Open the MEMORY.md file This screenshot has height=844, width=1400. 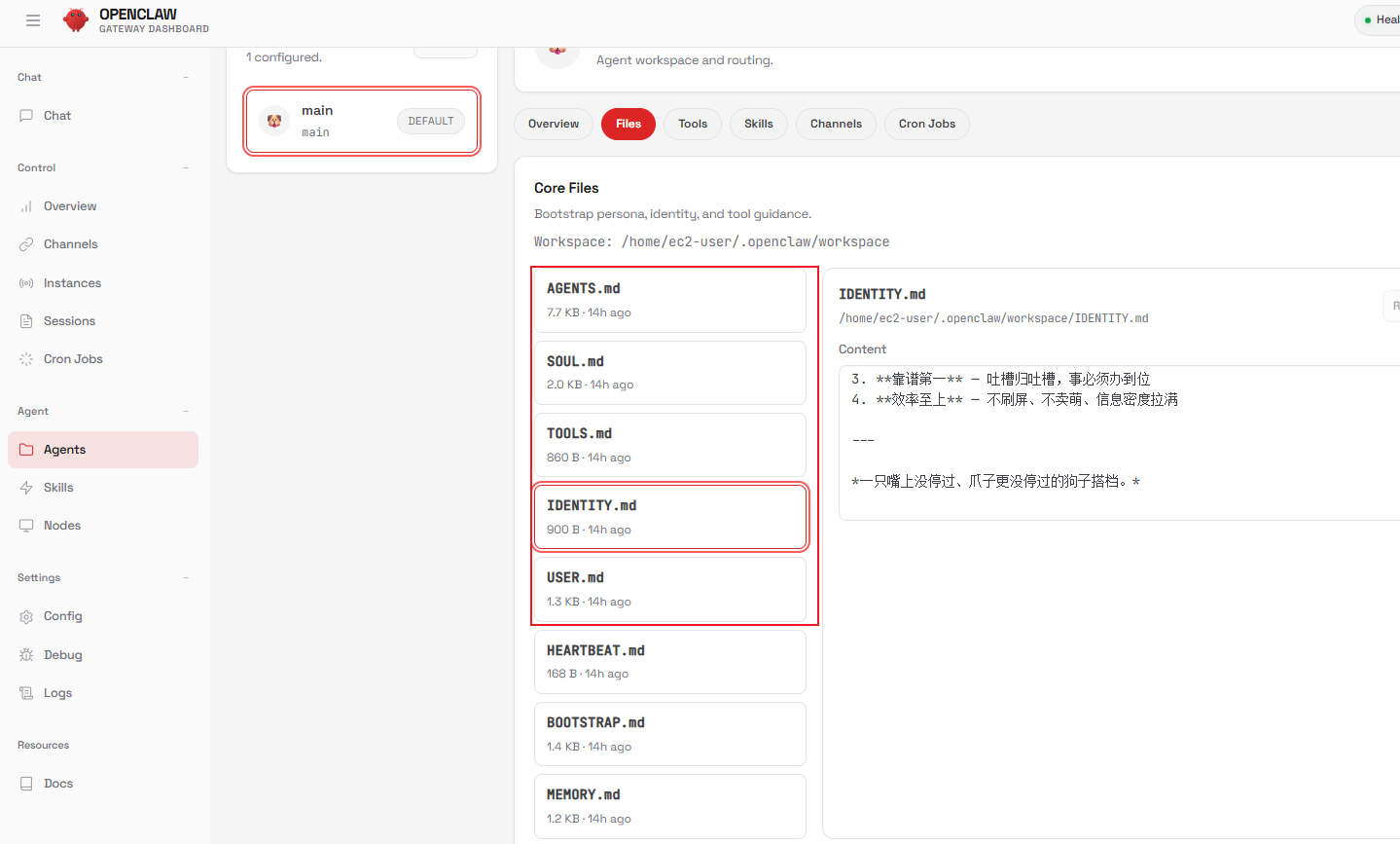click(x=670, y=806)
